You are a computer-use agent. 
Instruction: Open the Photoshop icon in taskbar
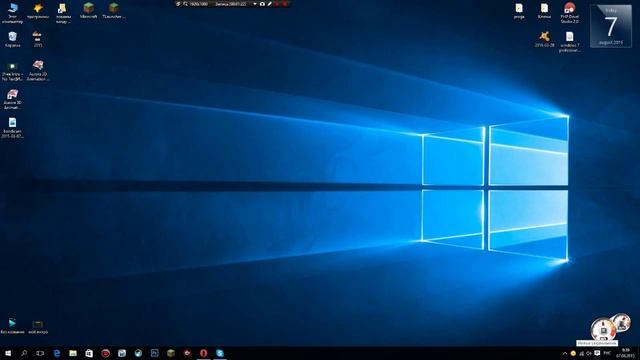[155, 353]
